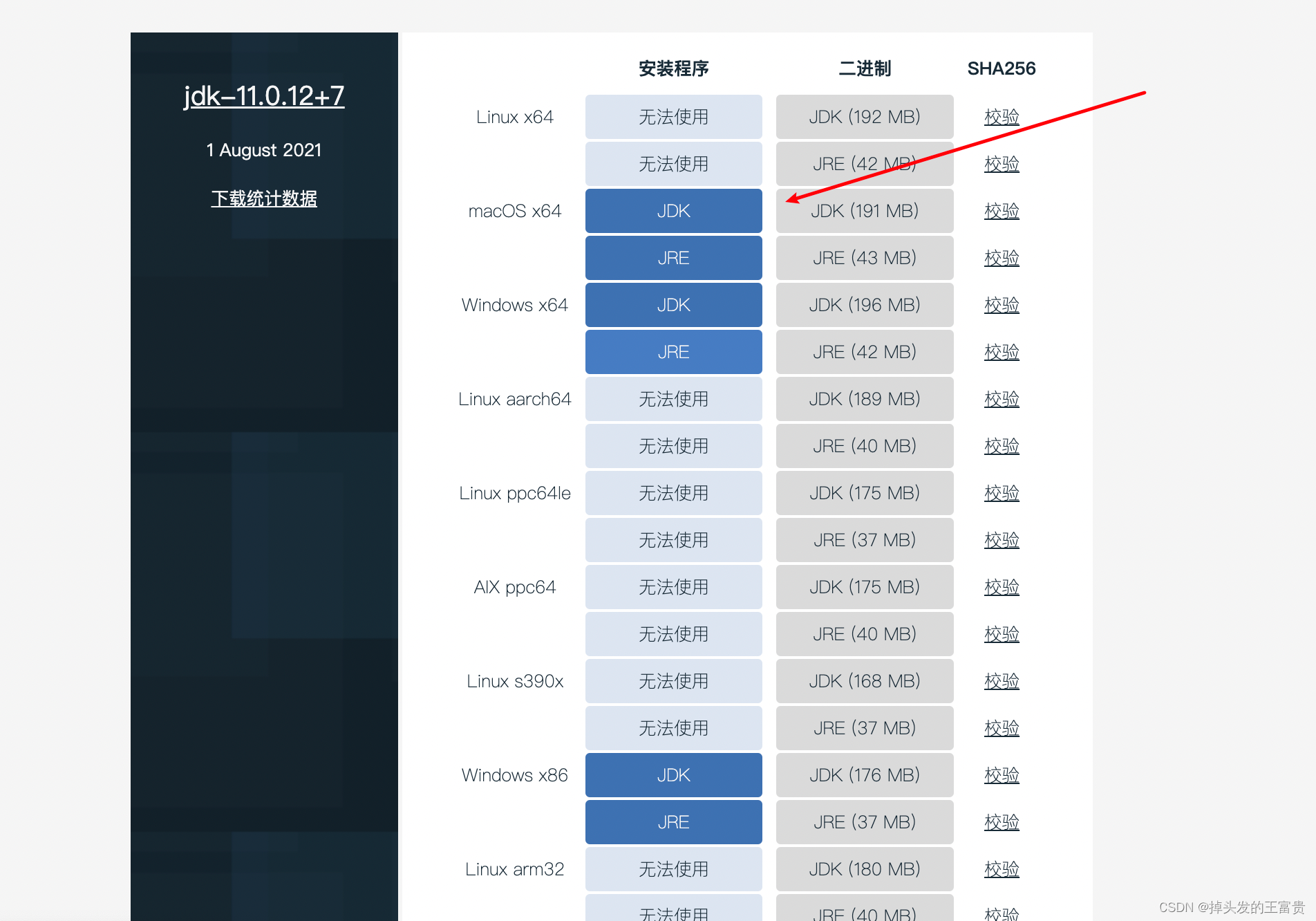Download AIX ppc64 JRE (40 MB) binary
1316x921 pixels.
[865, 634]
